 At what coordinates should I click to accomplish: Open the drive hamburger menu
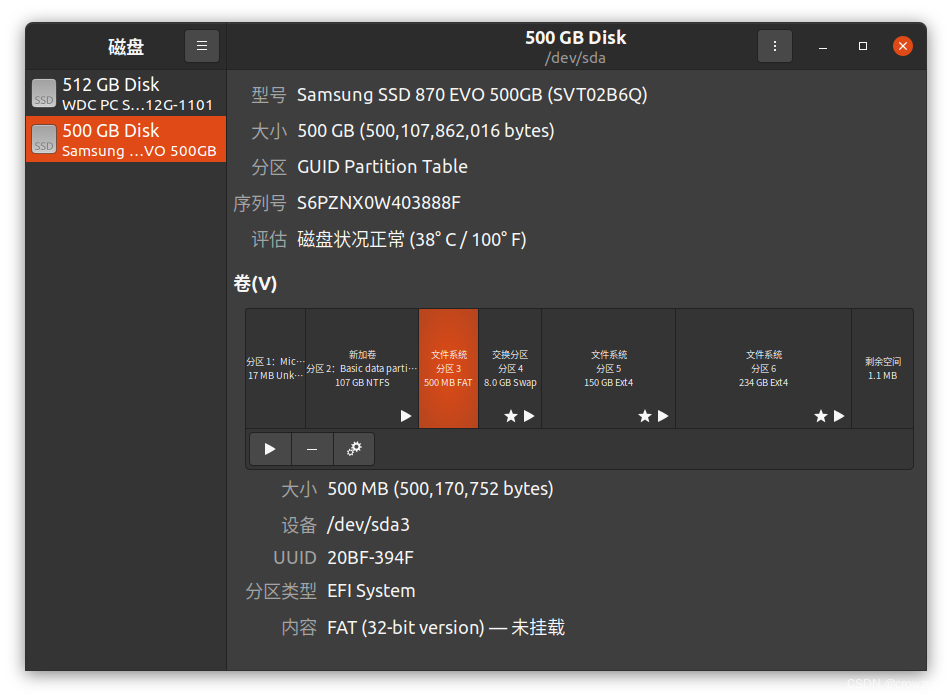[x=201, y=45]
